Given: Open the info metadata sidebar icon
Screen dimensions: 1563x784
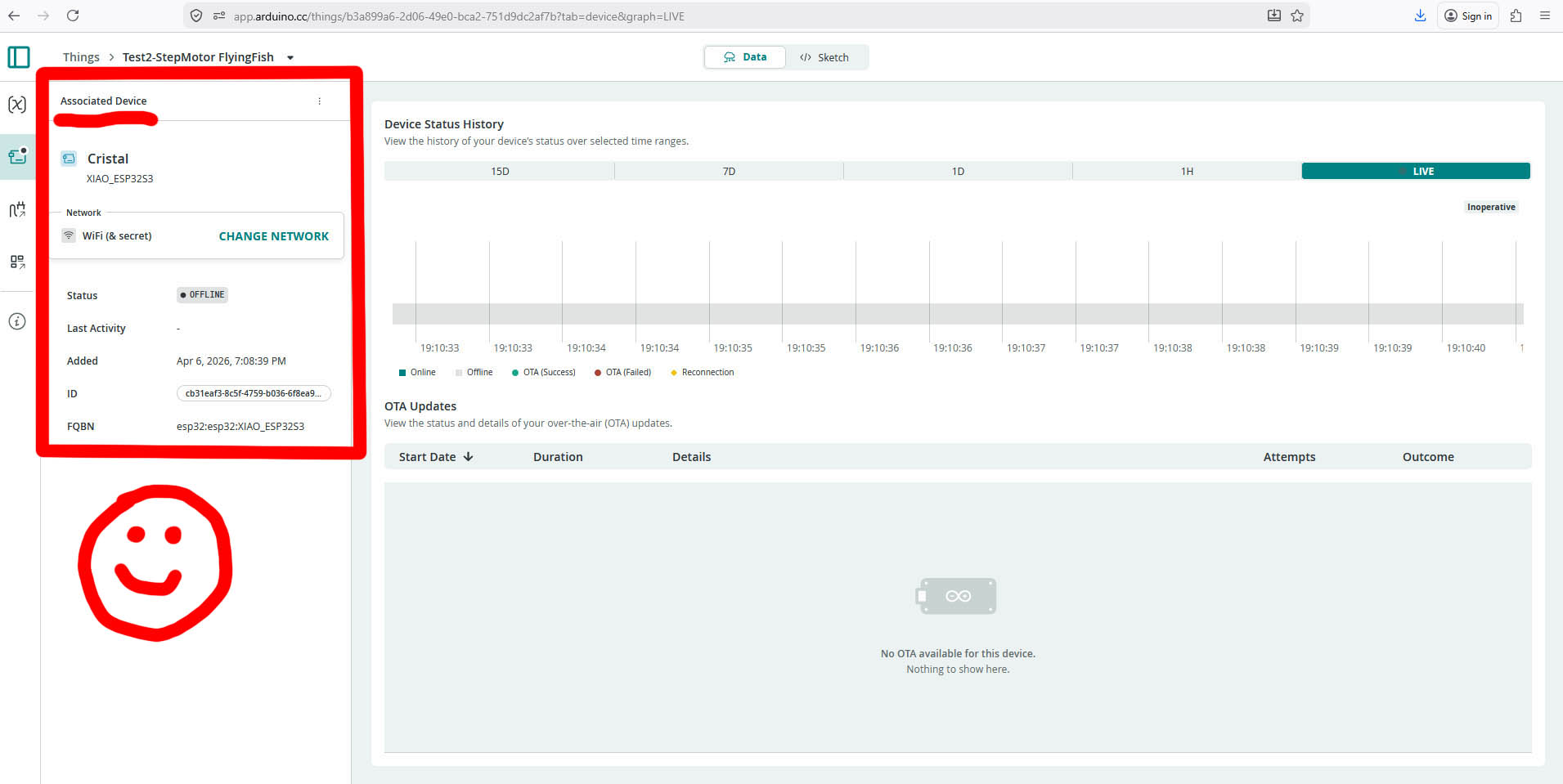Looking at the screenshot, I should 17,321.
